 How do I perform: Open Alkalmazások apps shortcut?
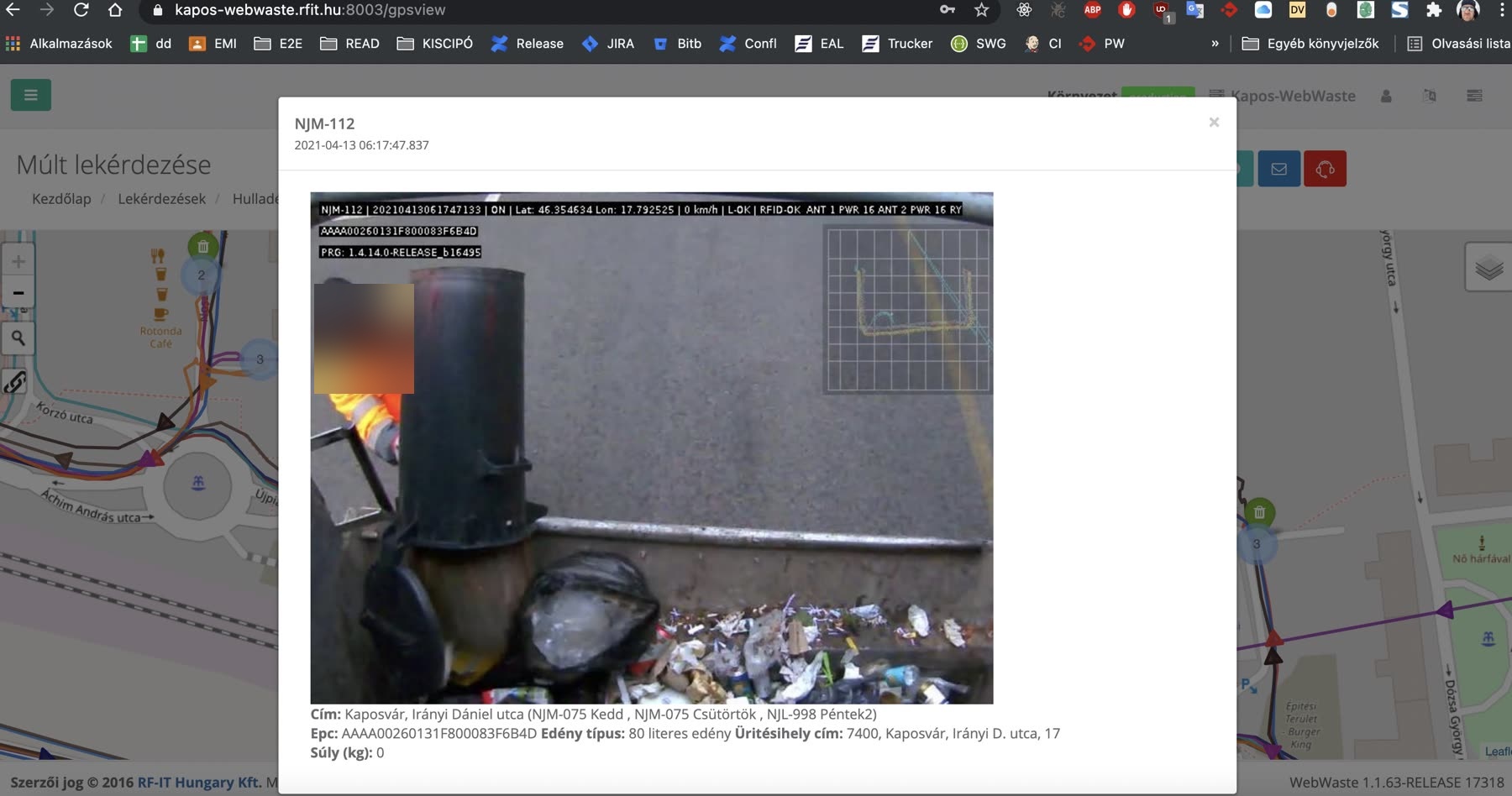pos(59,44)
